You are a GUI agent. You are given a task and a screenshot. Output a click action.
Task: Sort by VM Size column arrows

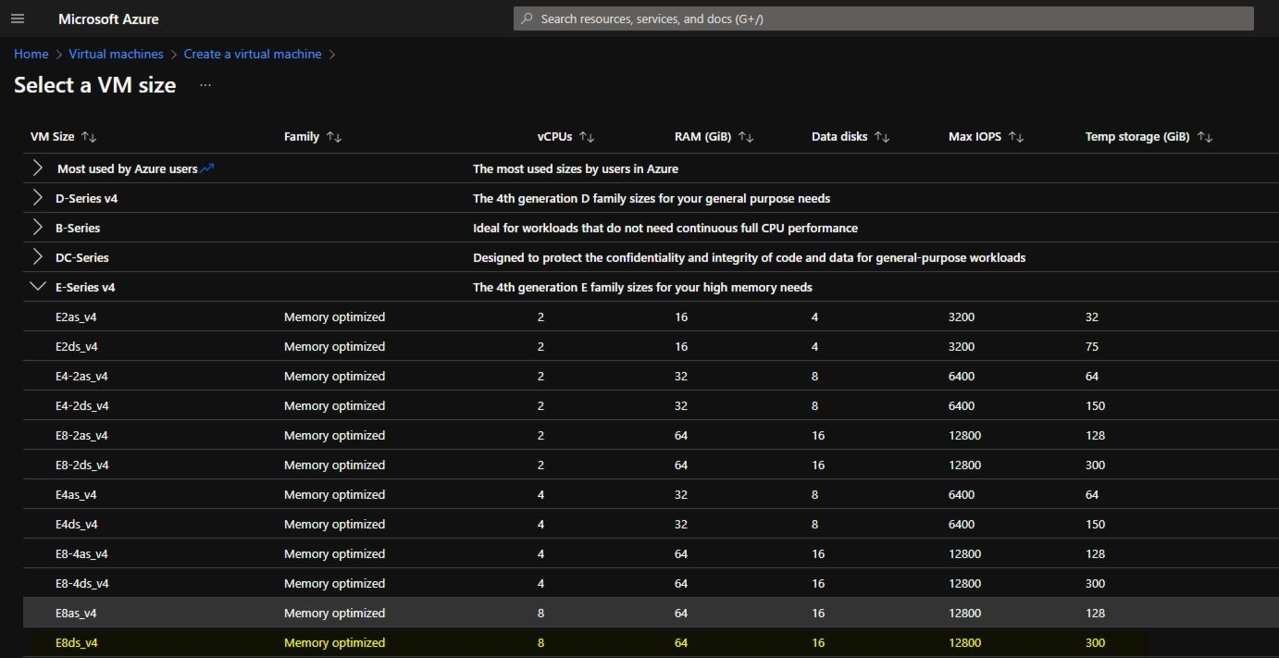pos(89,137)
